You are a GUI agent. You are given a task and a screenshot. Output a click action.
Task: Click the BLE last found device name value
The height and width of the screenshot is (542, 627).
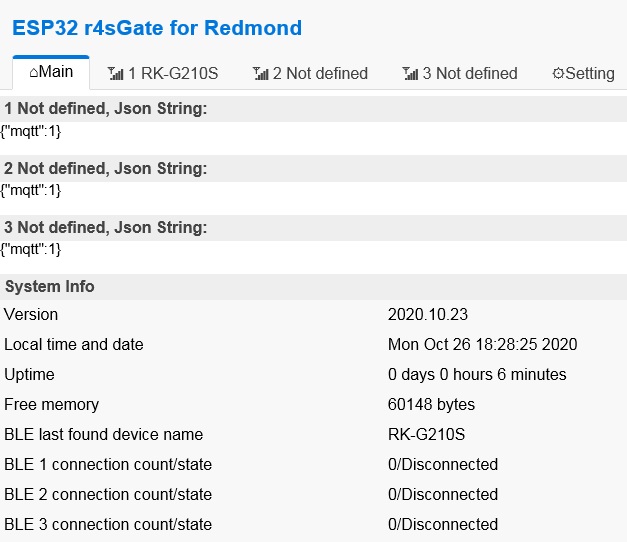pyautogui.click(x=427, y=435)
